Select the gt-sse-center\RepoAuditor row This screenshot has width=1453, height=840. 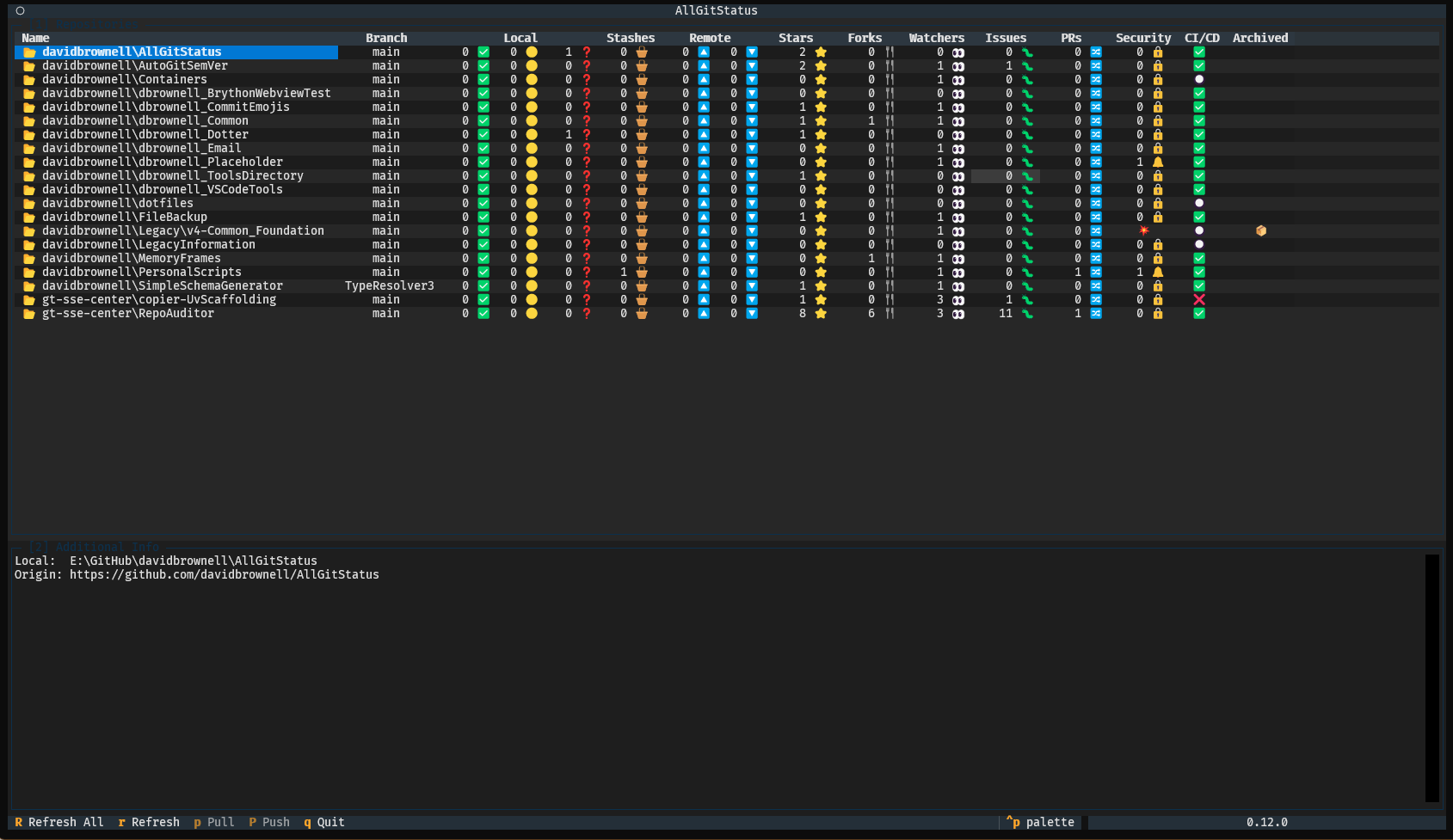[x=727, y=314]
